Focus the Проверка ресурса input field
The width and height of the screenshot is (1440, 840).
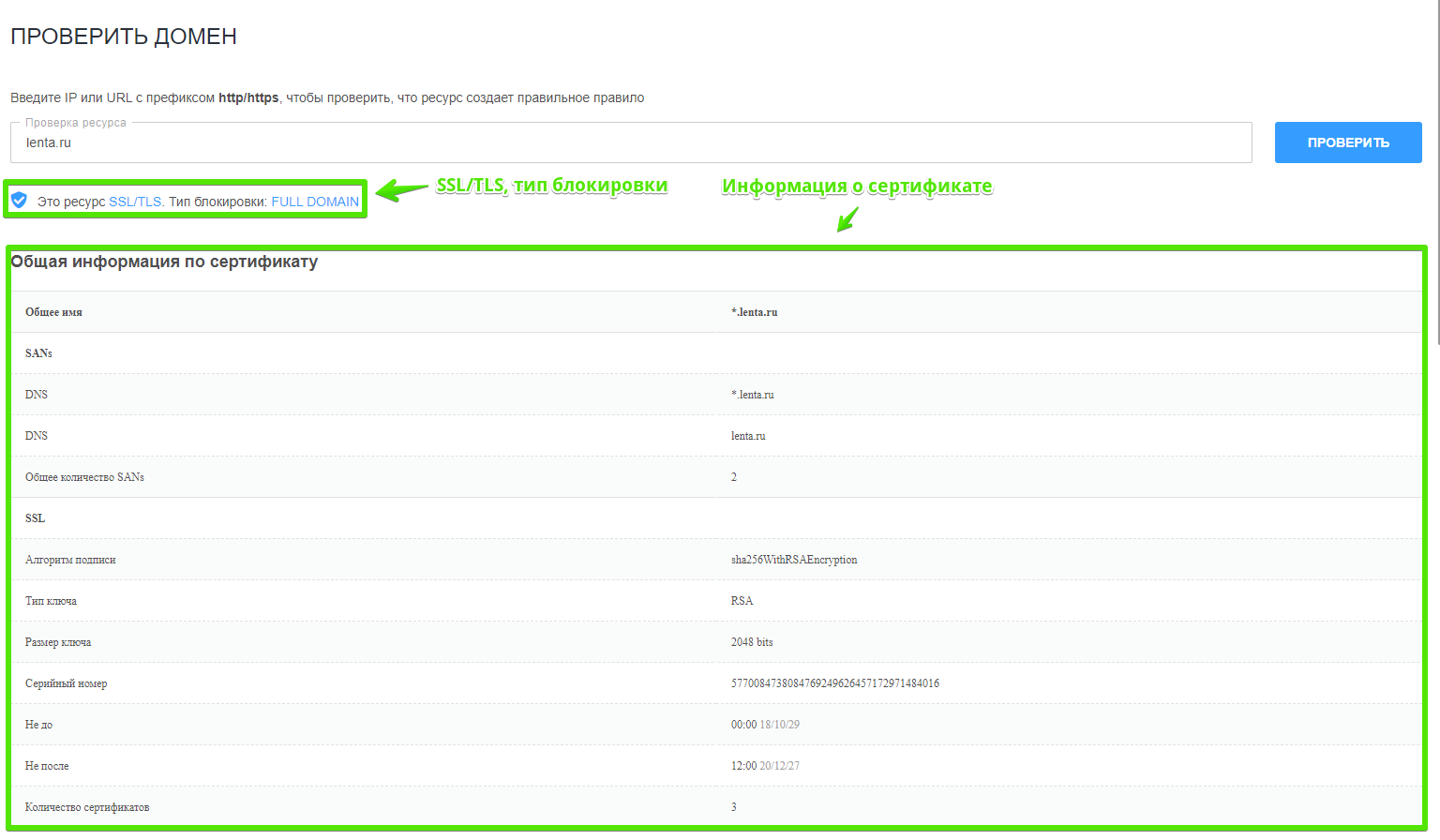coord(630,143)
